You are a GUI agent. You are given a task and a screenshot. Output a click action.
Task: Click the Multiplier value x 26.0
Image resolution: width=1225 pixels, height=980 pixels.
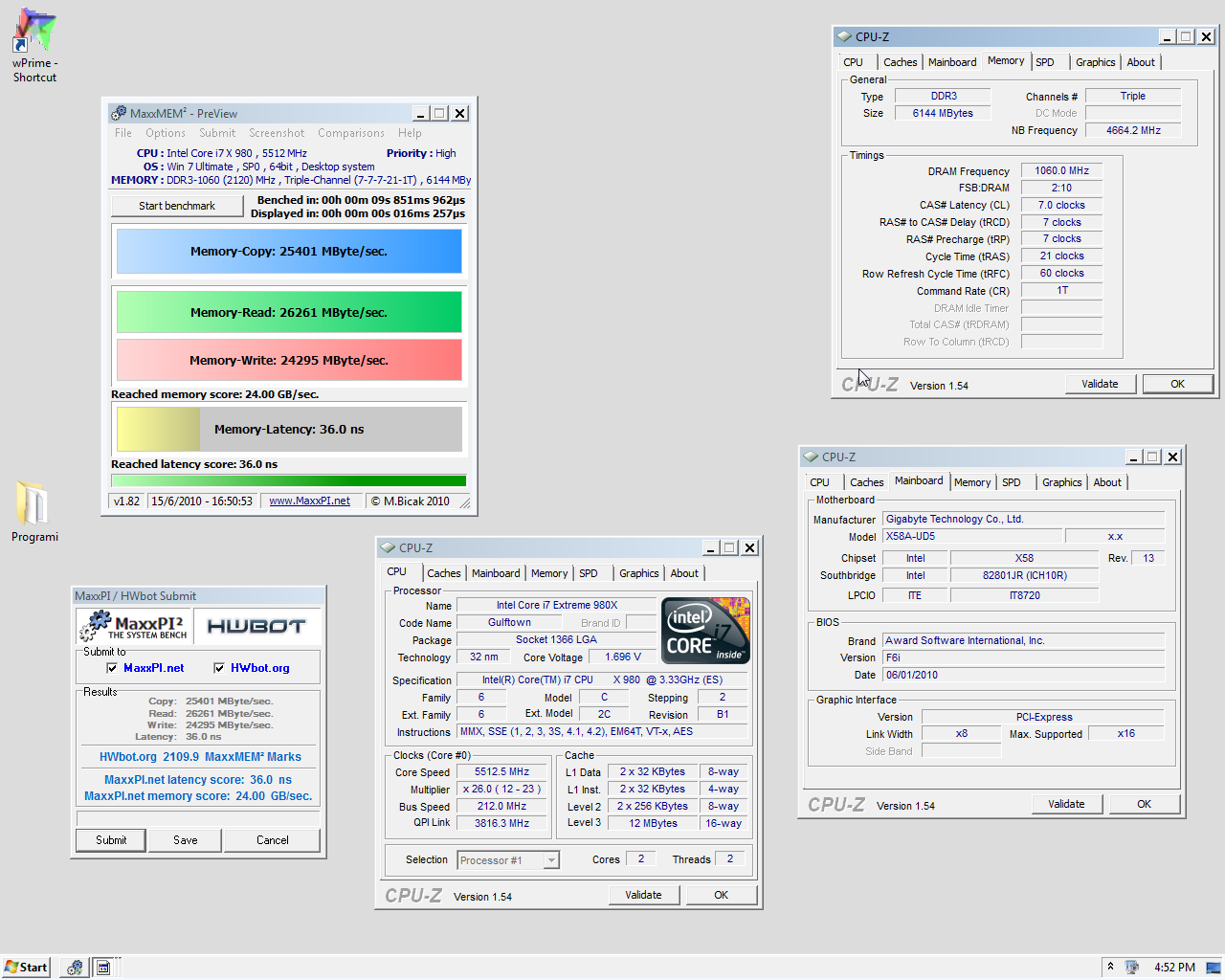[x=501, y=789]
